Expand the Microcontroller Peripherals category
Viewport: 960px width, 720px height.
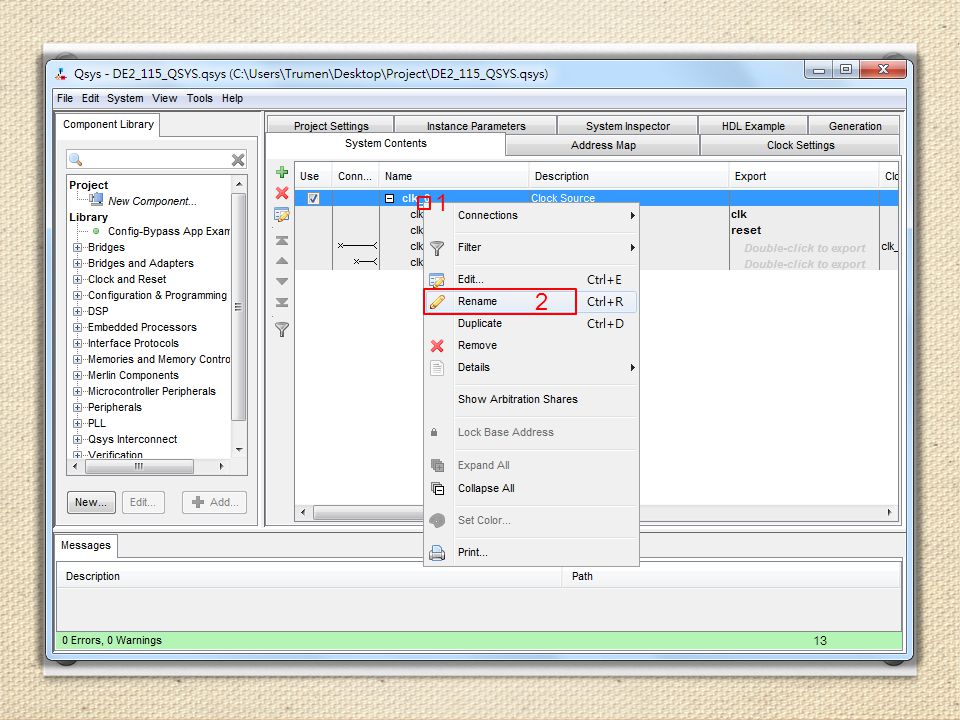78,391
